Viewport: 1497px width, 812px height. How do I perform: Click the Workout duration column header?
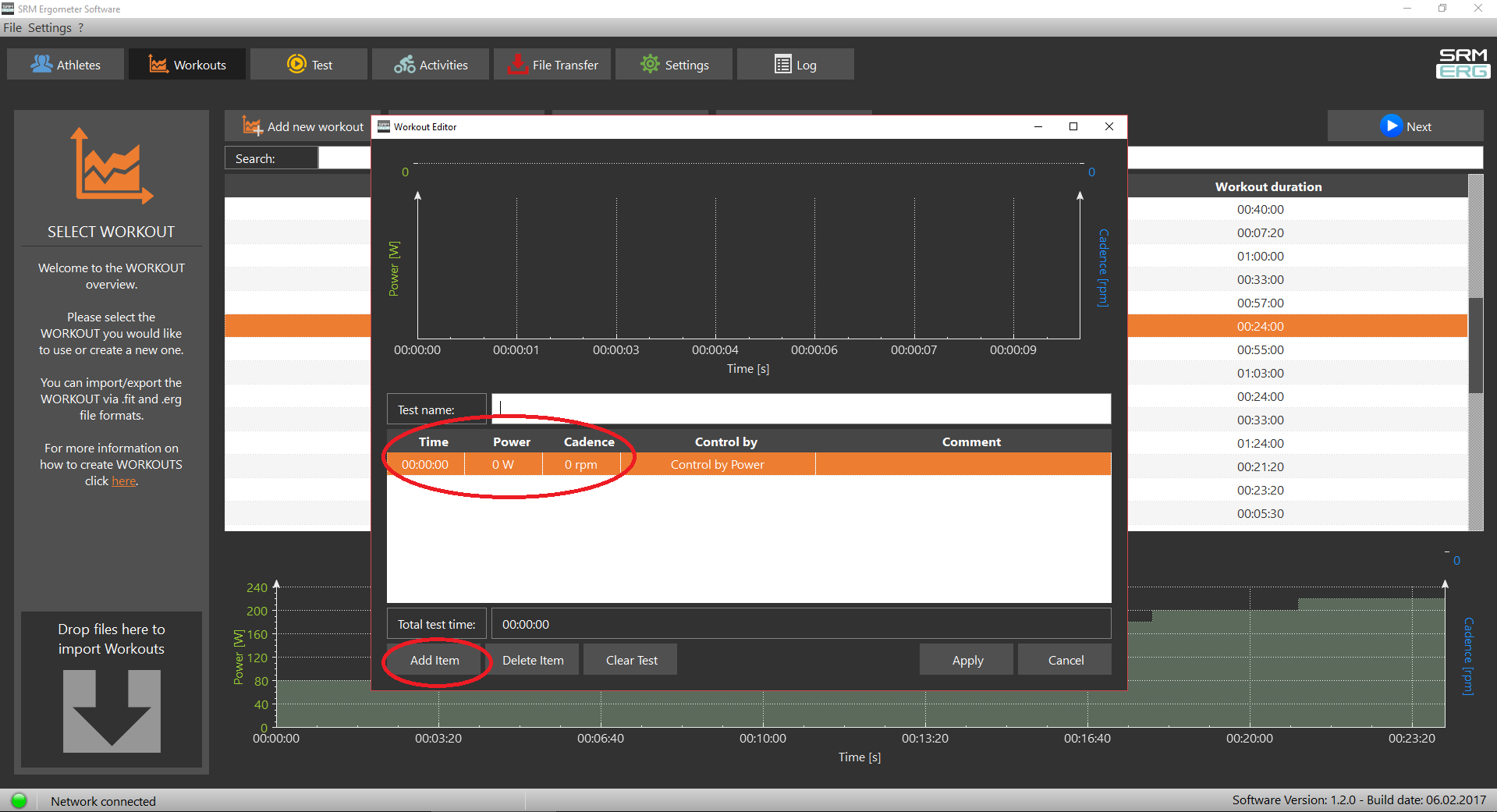(1268, 186)
